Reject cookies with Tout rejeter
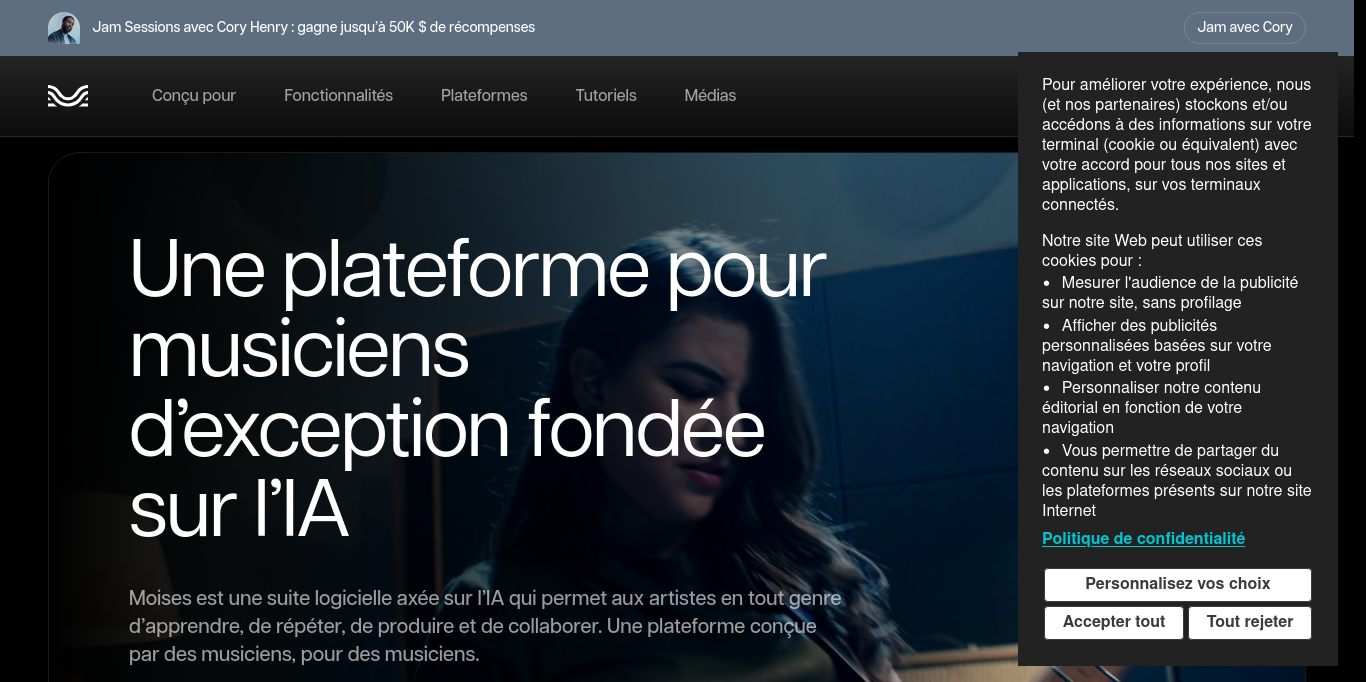Screen dimensions: 1366x682 1250,622
